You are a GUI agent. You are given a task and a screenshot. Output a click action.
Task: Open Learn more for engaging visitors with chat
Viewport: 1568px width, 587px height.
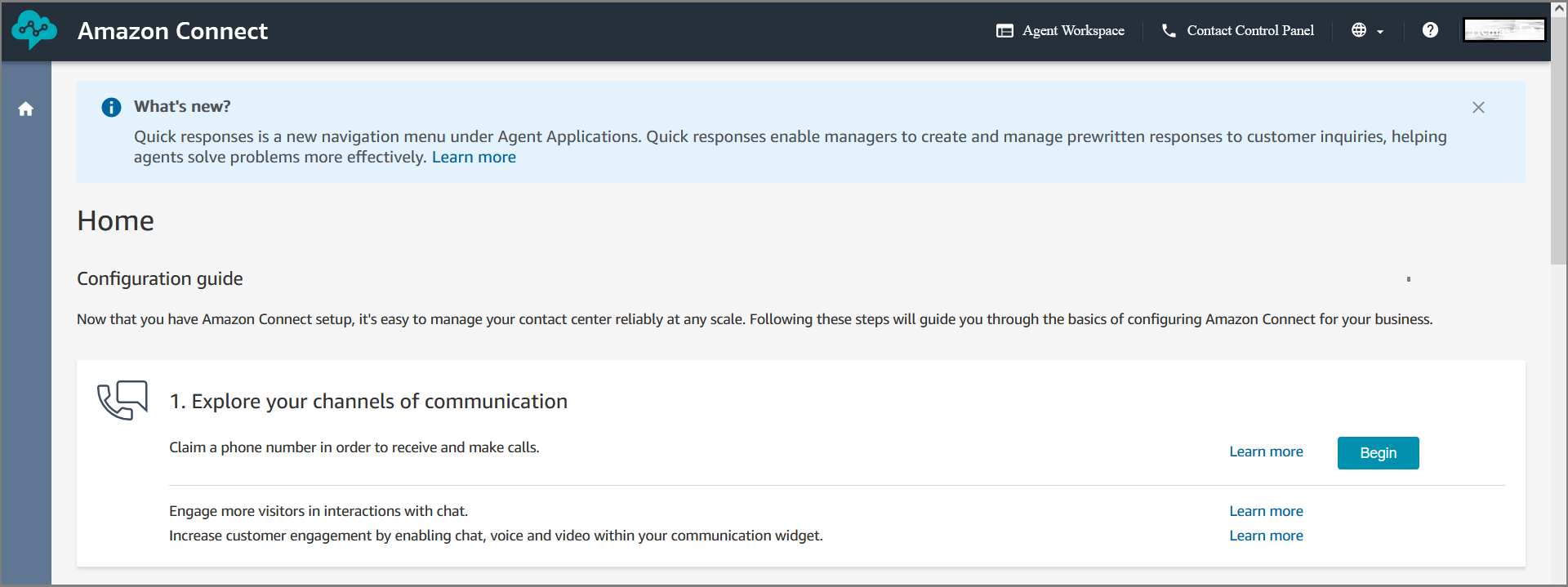1266,511
